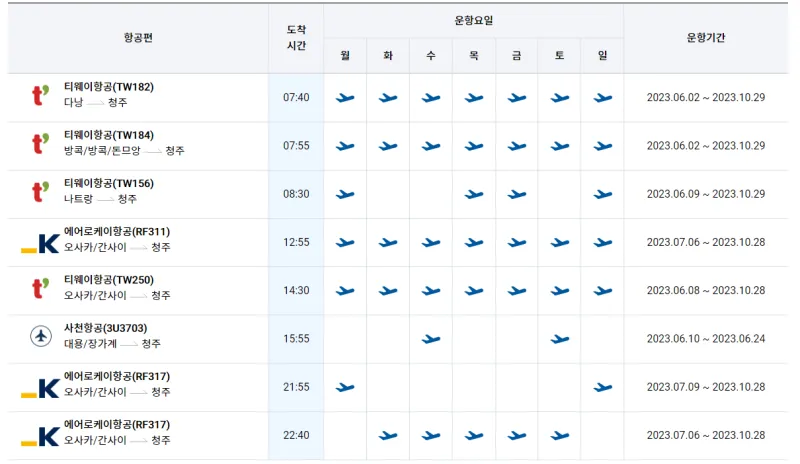Click the 월 weekday header
This screenshot has height=464, width=800.
tap(345, 56)
